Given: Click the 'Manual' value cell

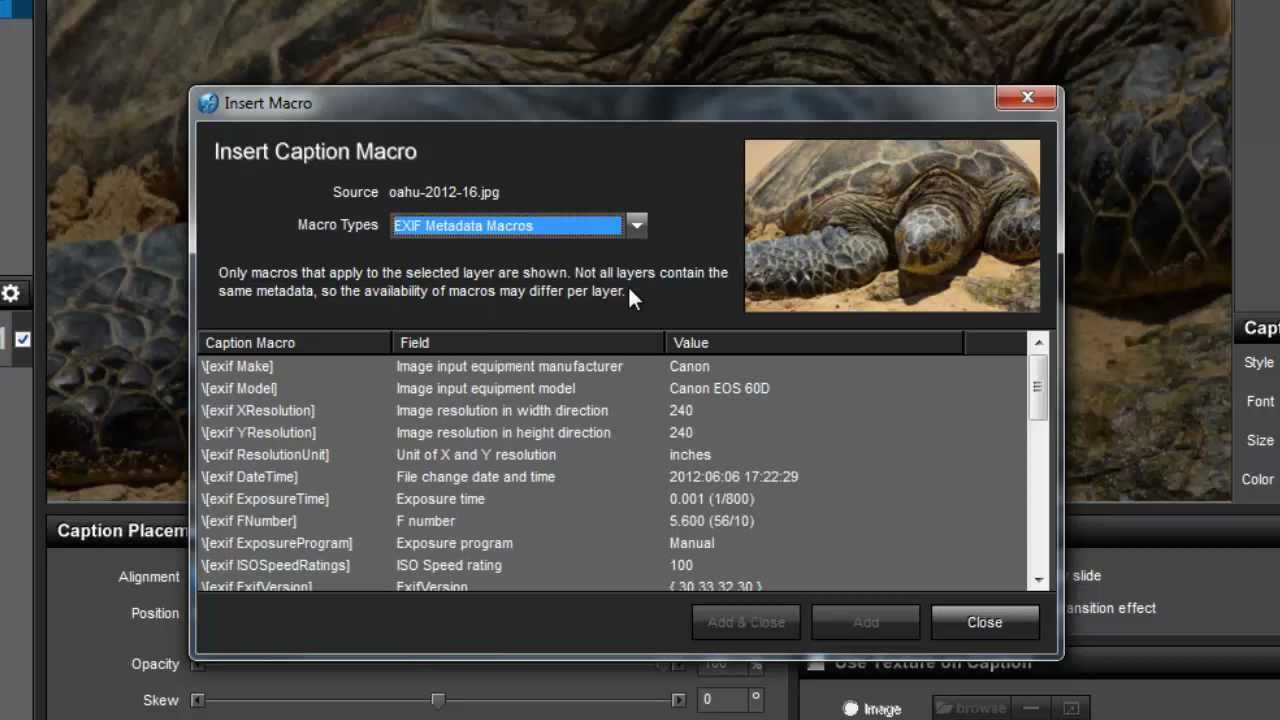Looking at the screenshot, I should pos(692,543).
